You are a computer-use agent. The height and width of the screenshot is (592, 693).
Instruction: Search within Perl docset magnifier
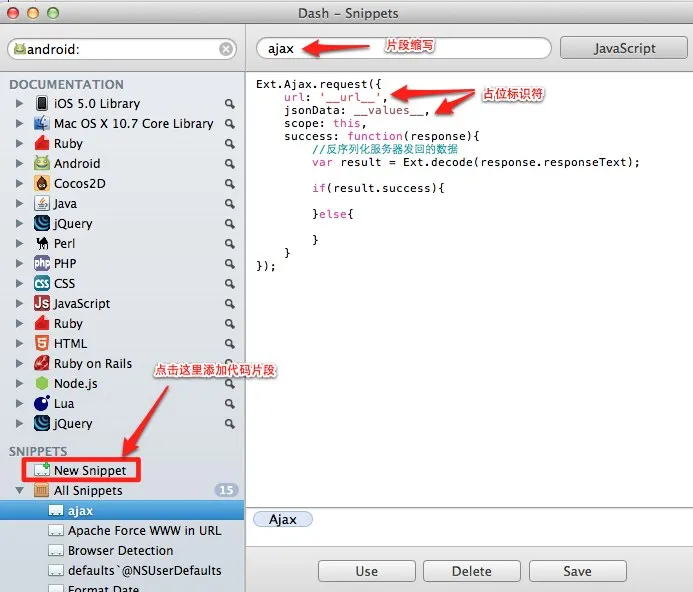pos(229,244)
